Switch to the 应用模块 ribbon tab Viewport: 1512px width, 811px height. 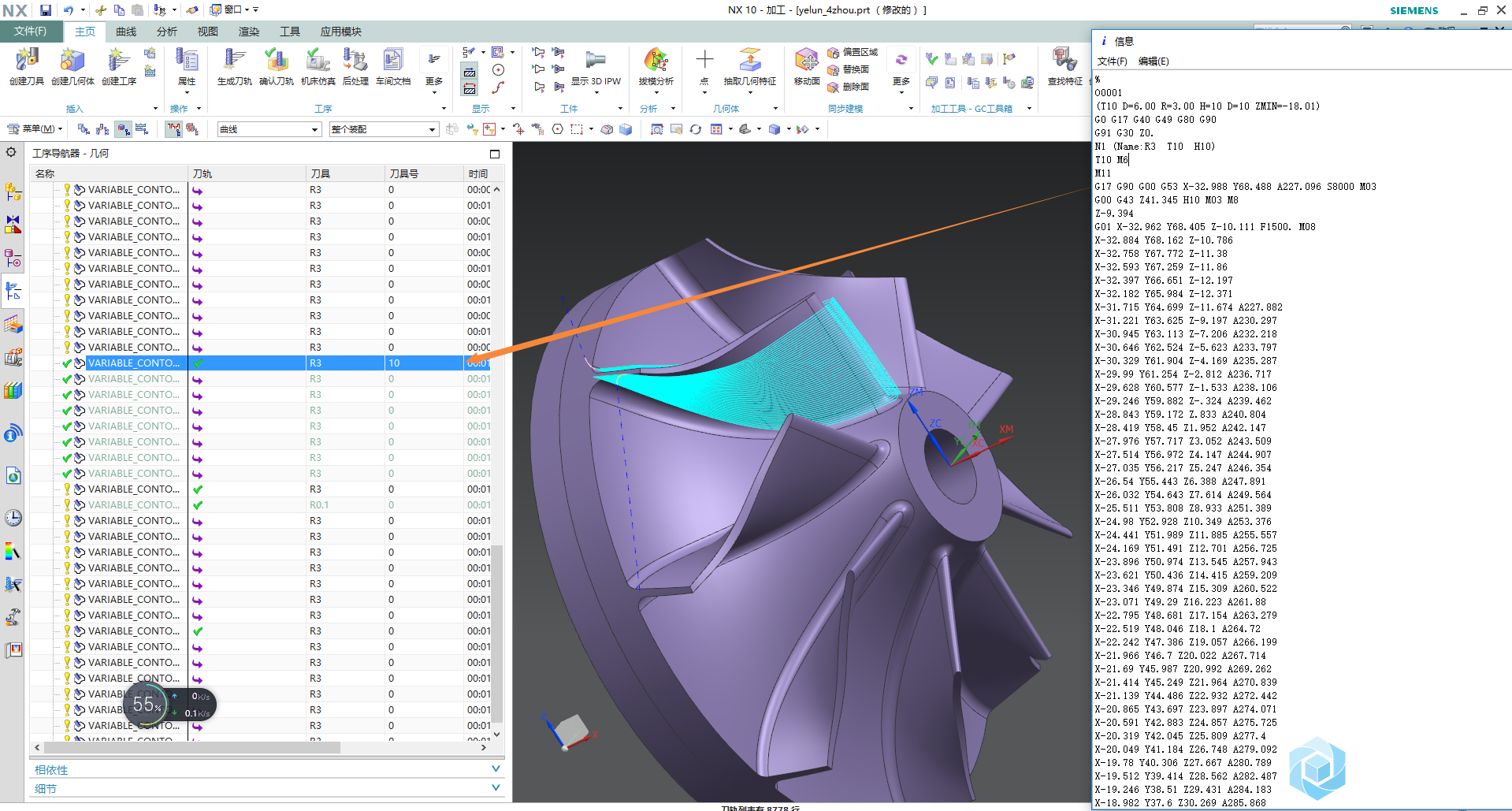(x=340, y=32)
